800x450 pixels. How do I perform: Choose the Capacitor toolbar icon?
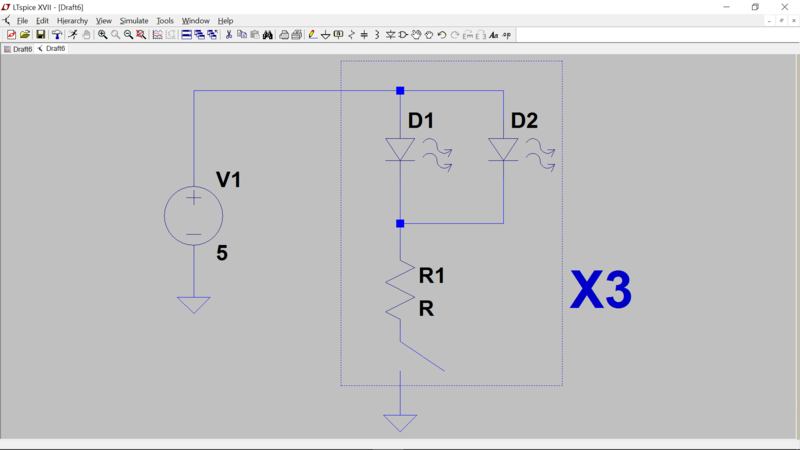[364, 35]
